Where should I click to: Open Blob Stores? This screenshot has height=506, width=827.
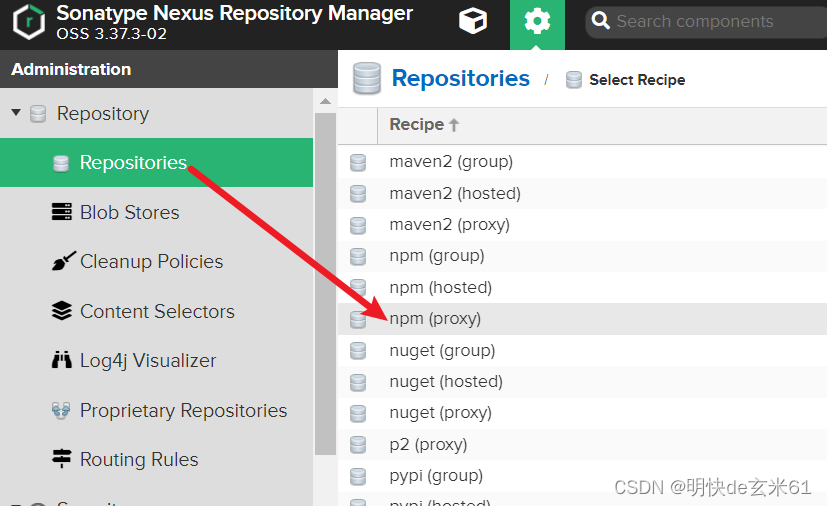pyautogui.click(x=129, y=212)
